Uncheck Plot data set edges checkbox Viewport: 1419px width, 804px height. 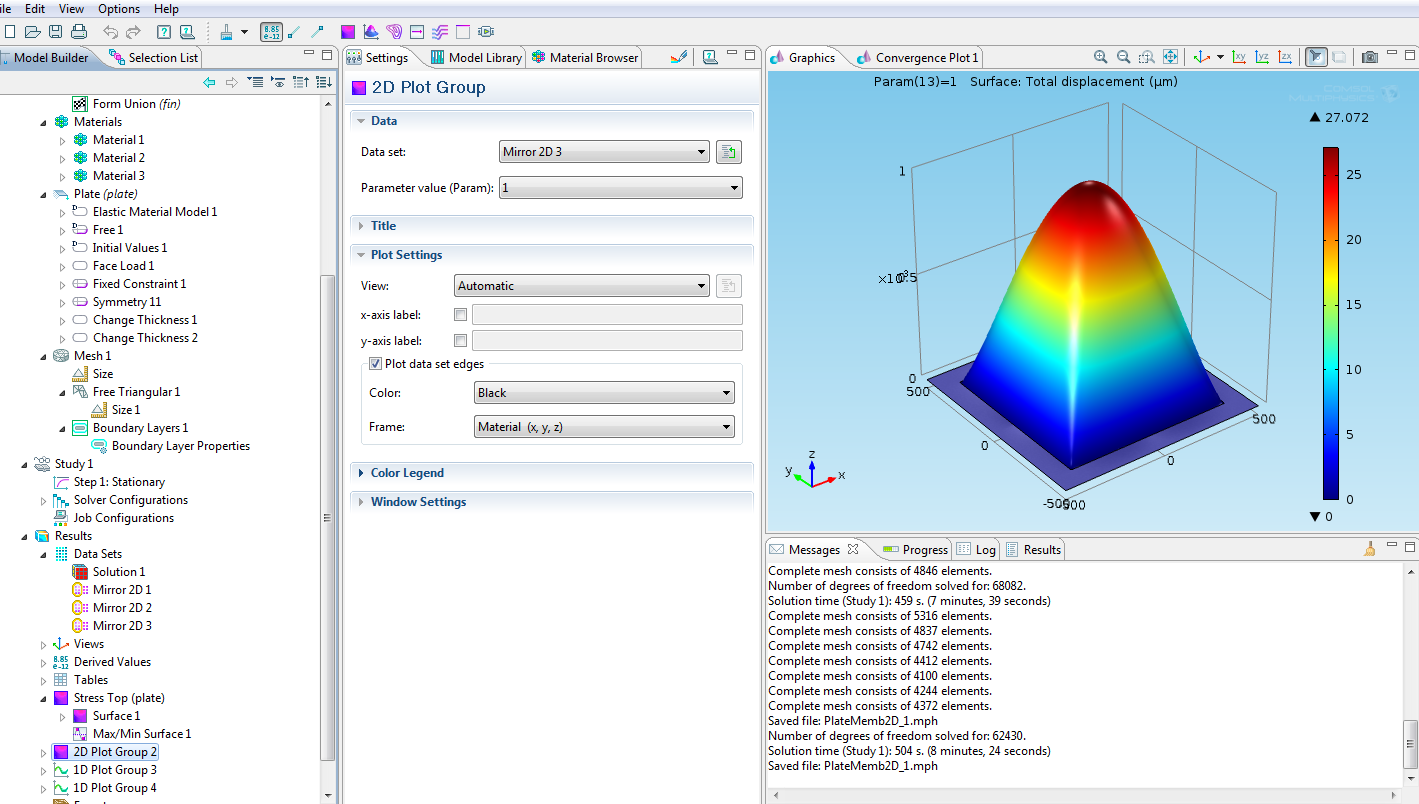tap(376, 364)
